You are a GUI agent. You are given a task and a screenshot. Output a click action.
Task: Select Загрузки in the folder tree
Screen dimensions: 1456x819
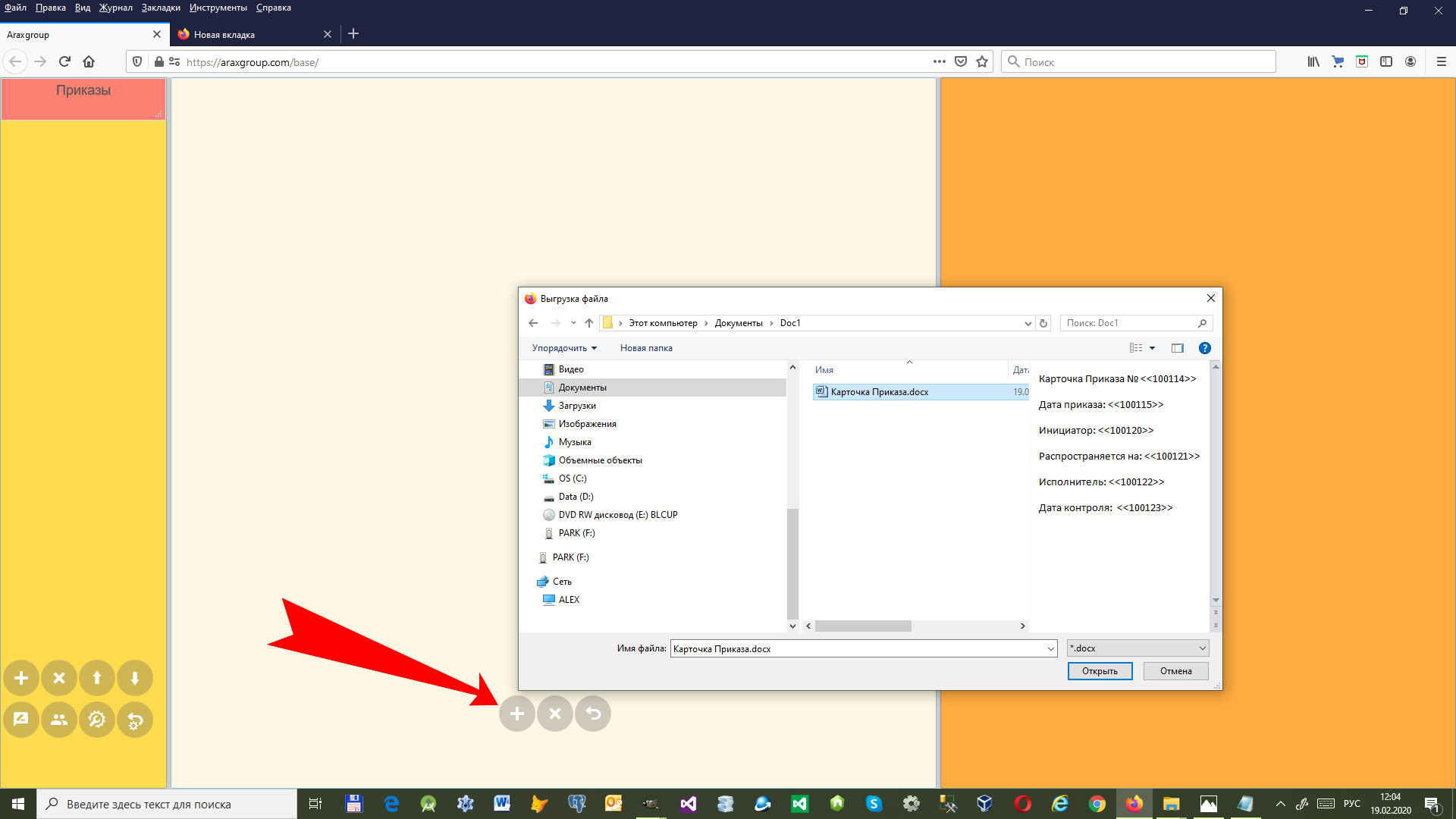577,406
